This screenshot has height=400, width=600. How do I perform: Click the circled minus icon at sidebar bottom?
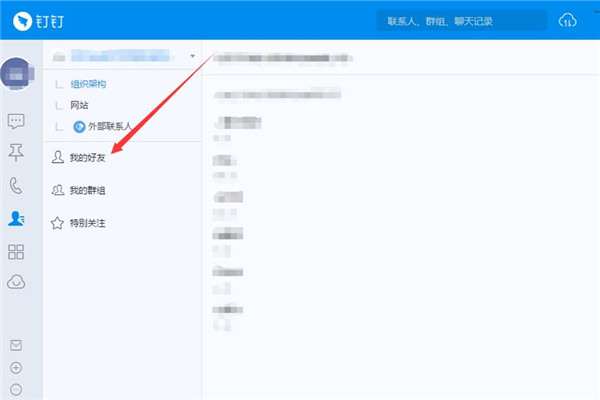pos(15,388)
